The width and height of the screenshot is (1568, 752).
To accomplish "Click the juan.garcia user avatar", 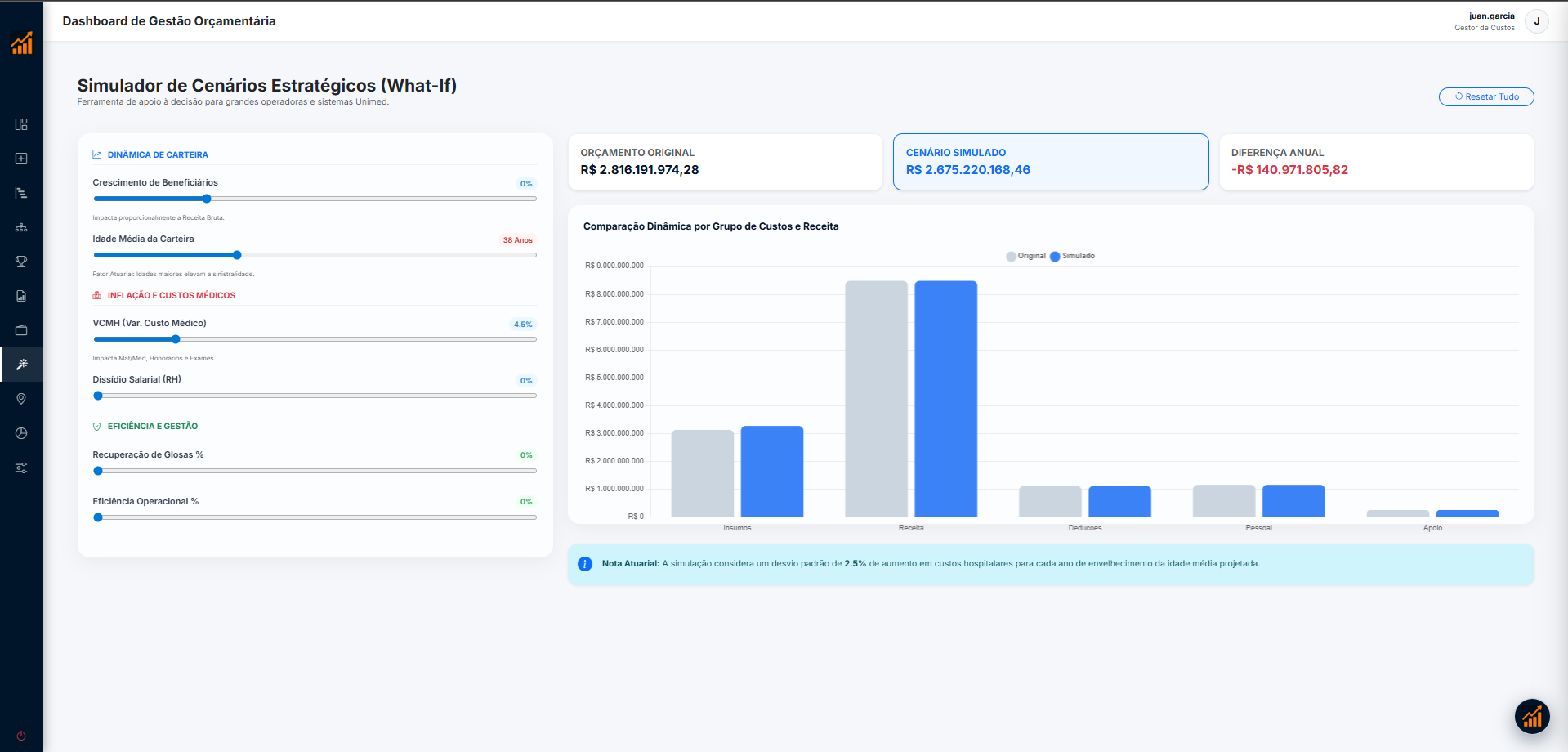I will (x=1536, y=21).
